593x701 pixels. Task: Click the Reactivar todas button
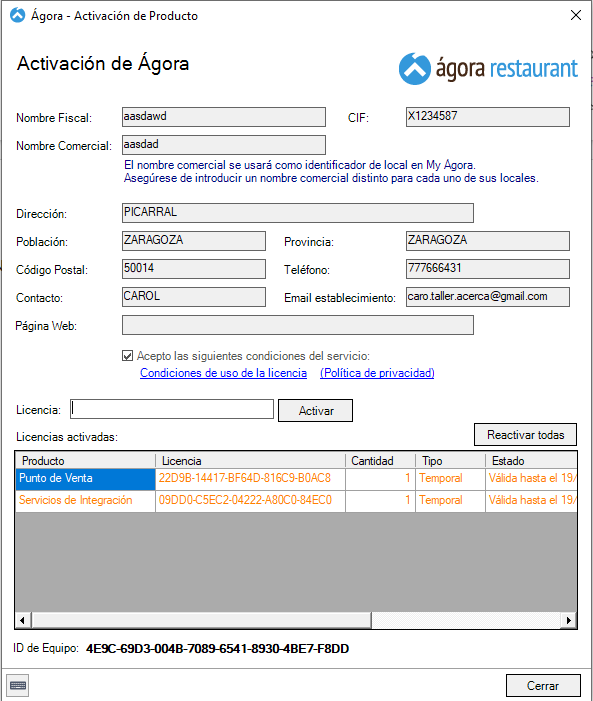(525, 435)
